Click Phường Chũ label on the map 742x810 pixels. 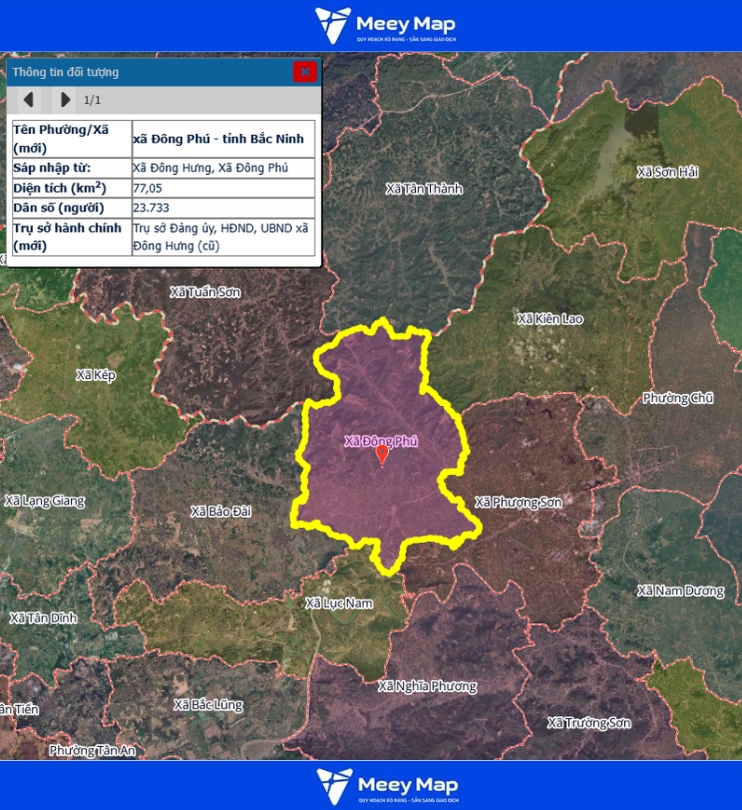(x=678, y=398)
